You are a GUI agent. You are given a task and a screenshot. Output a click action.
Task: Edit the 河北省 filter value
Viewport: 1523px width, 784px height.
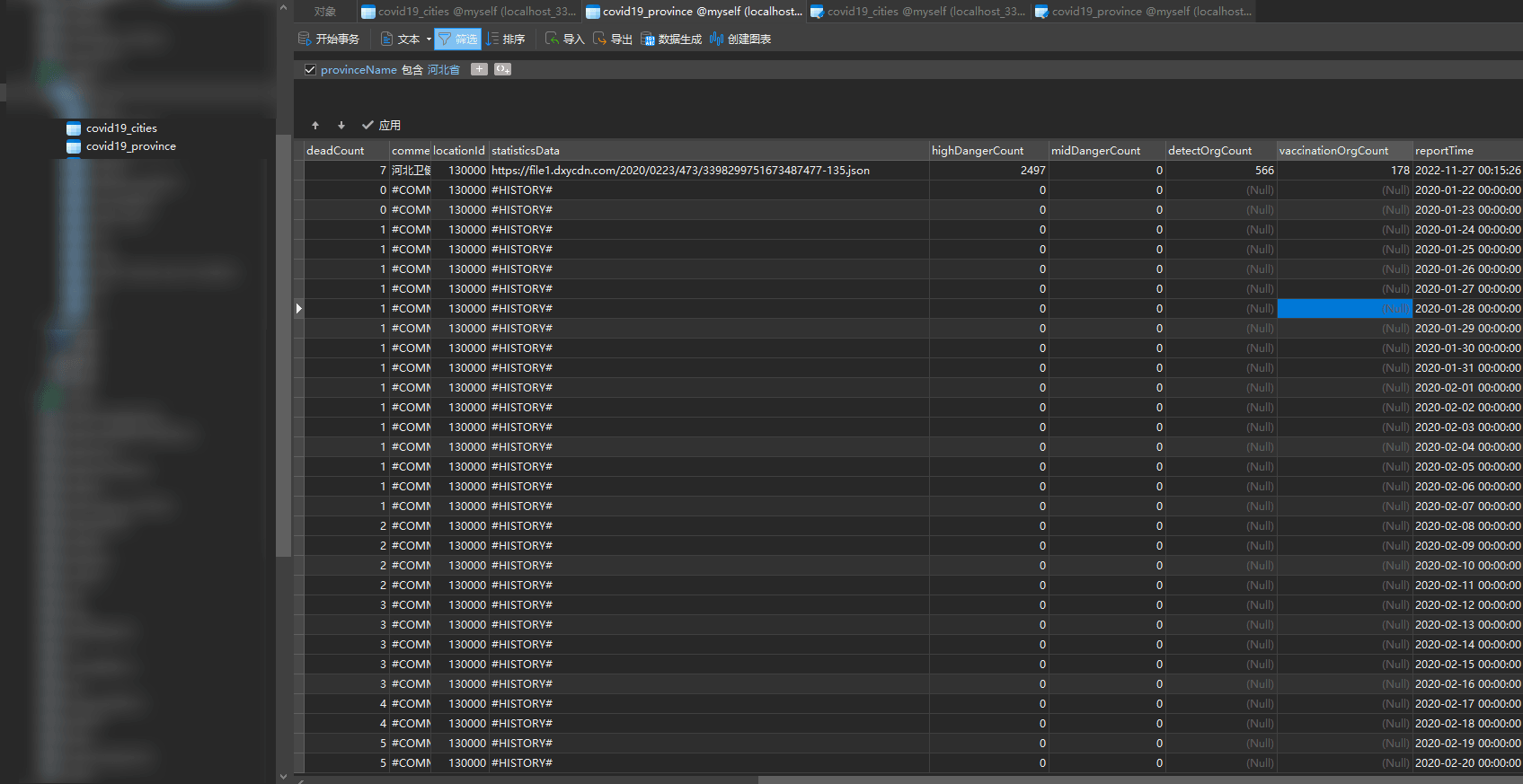coord(443,70)
